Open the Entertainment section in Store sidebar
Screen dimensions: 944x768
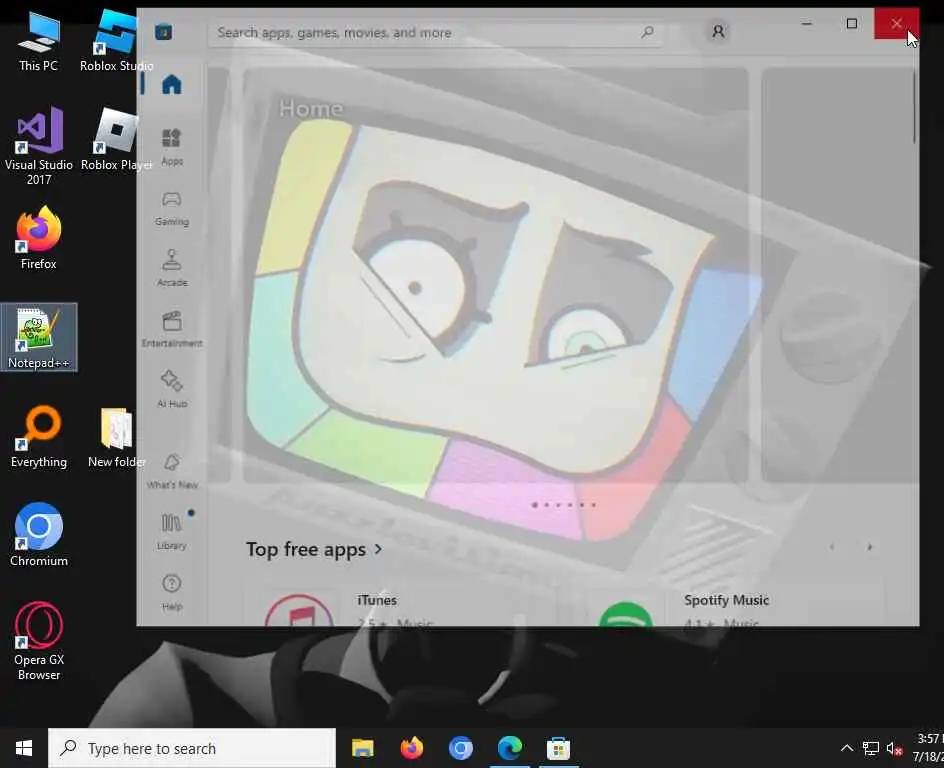172,329
